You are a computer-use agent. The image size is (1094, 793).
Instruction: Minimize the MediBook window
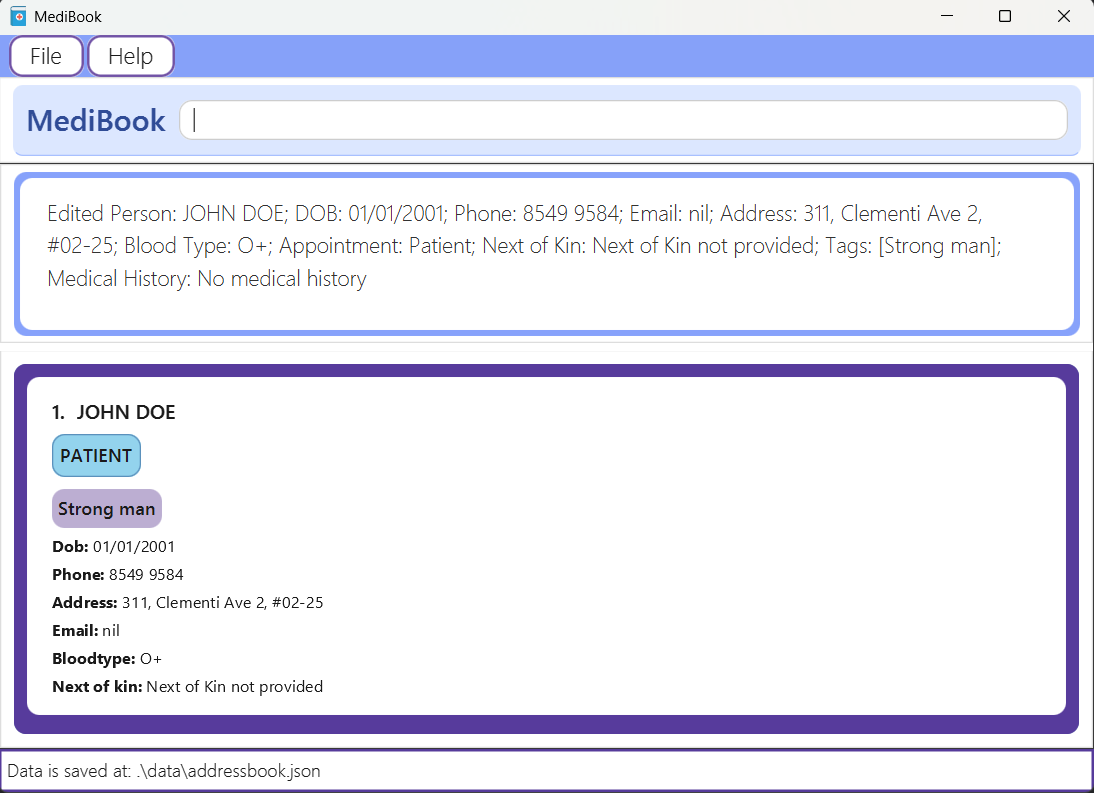tap(947, 16)
